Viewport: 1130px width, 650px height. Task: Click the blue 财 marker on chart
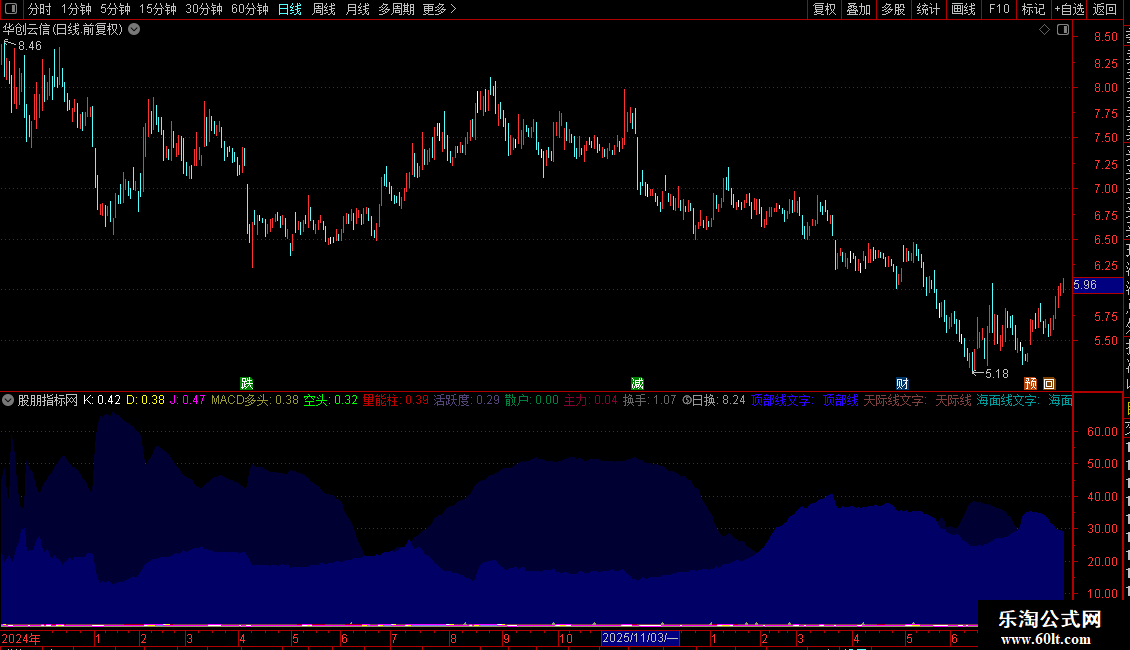click(902, 383)
